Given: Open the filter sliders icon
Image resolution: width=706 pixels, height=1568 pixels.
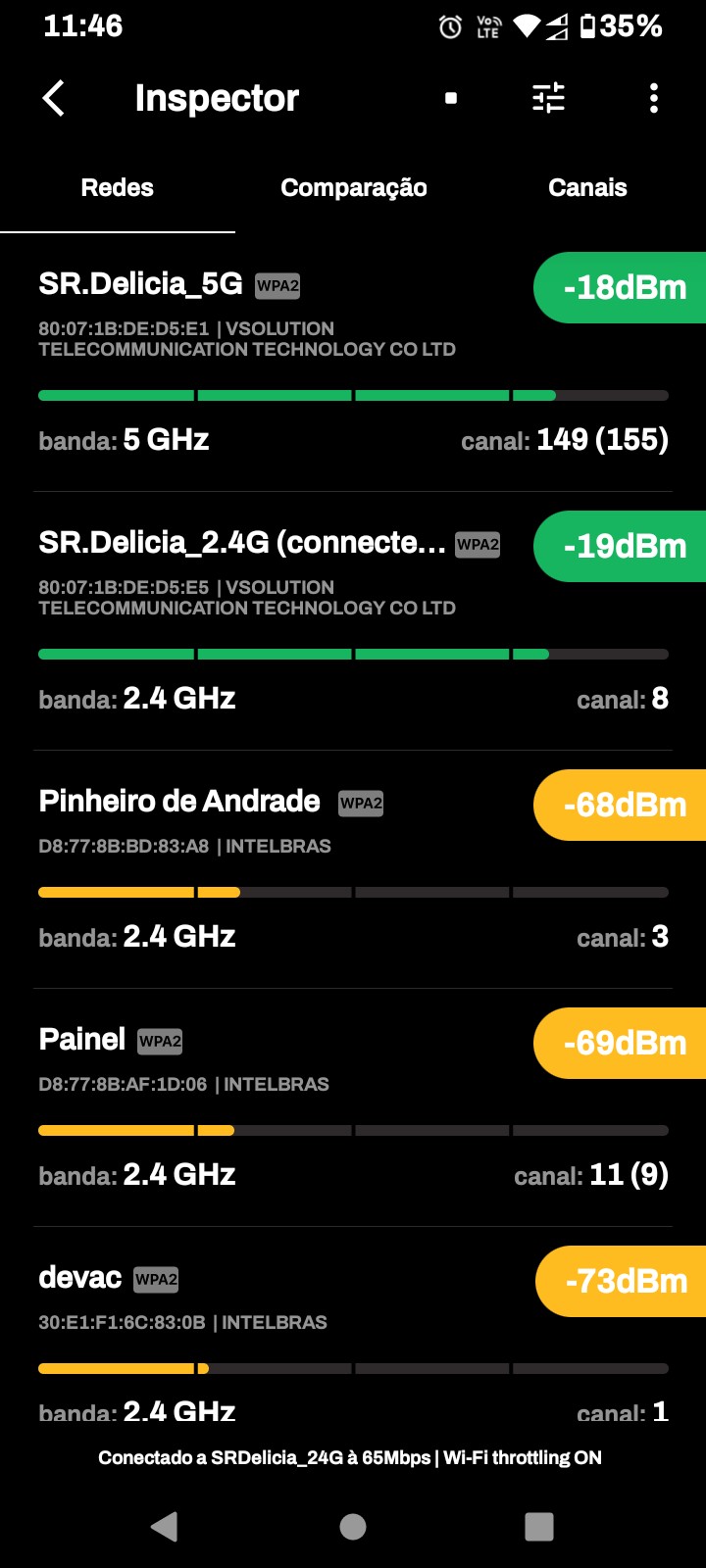Looking at the screenshot, I should 548,98.
